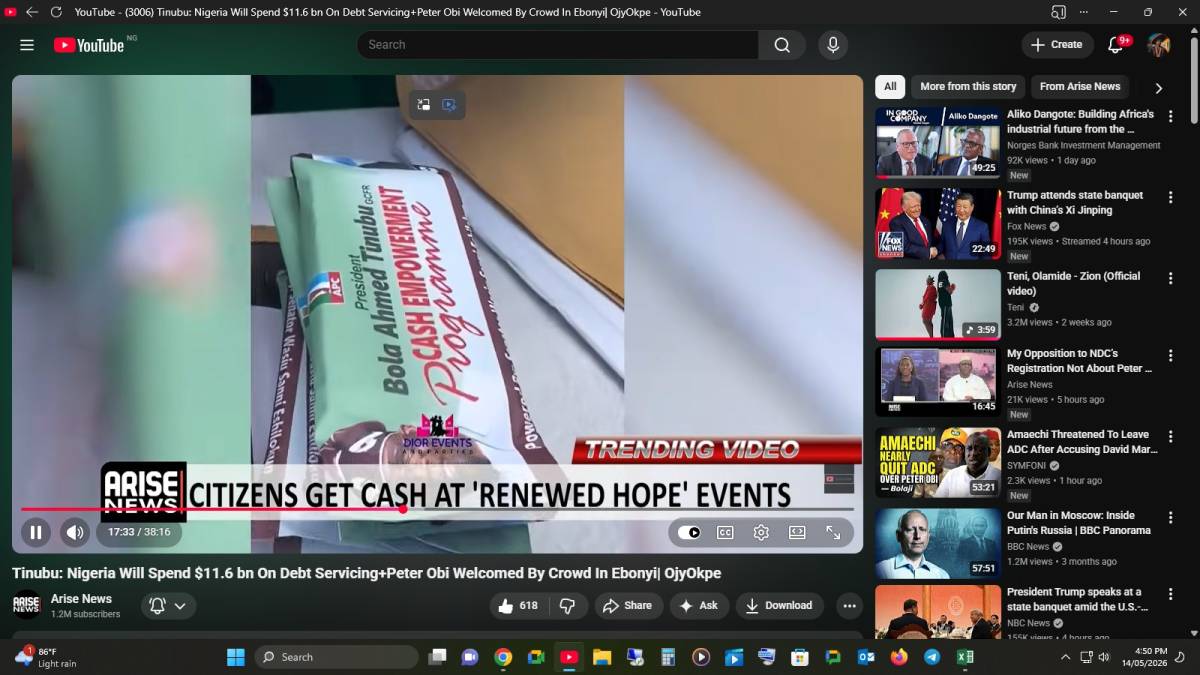
Task: Seek on the red video progress bar
Action: coord(437,509)
